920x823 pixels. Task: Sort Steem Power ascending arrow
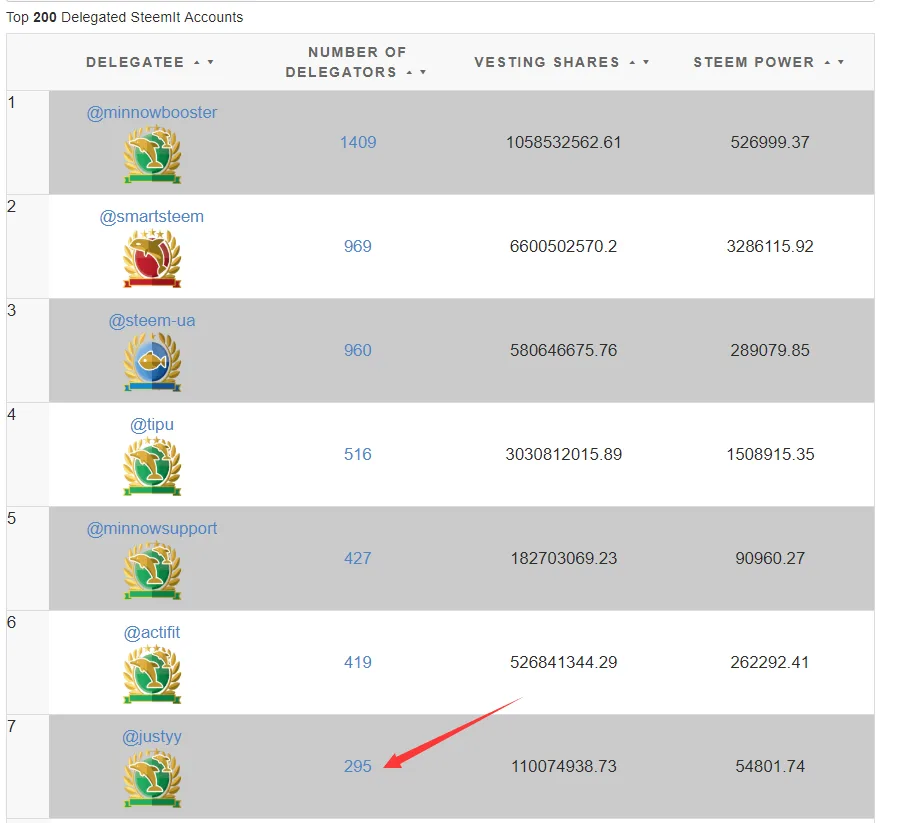(x=827, y=62)
